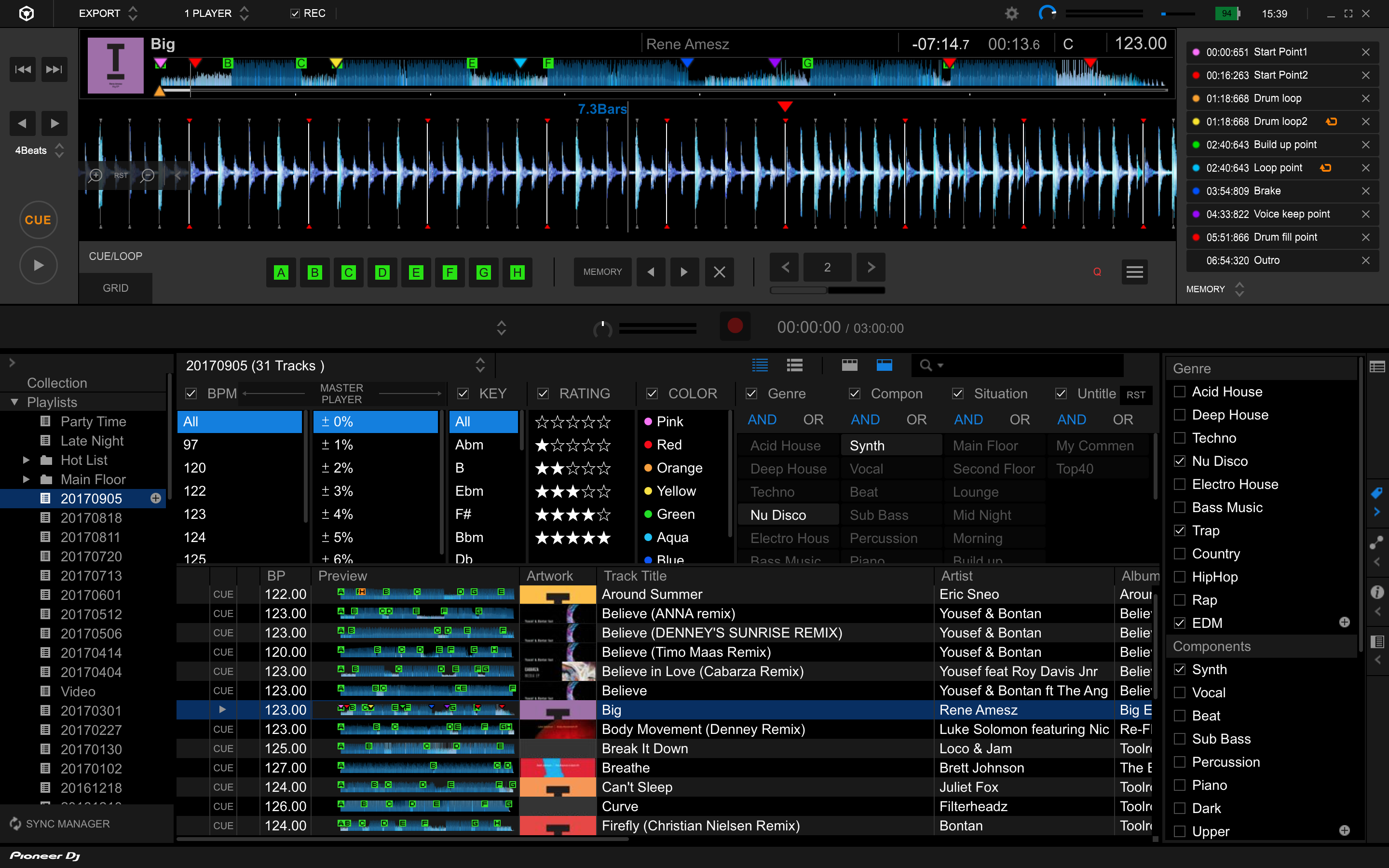Click the next track skip button

(x=54, y=69)
